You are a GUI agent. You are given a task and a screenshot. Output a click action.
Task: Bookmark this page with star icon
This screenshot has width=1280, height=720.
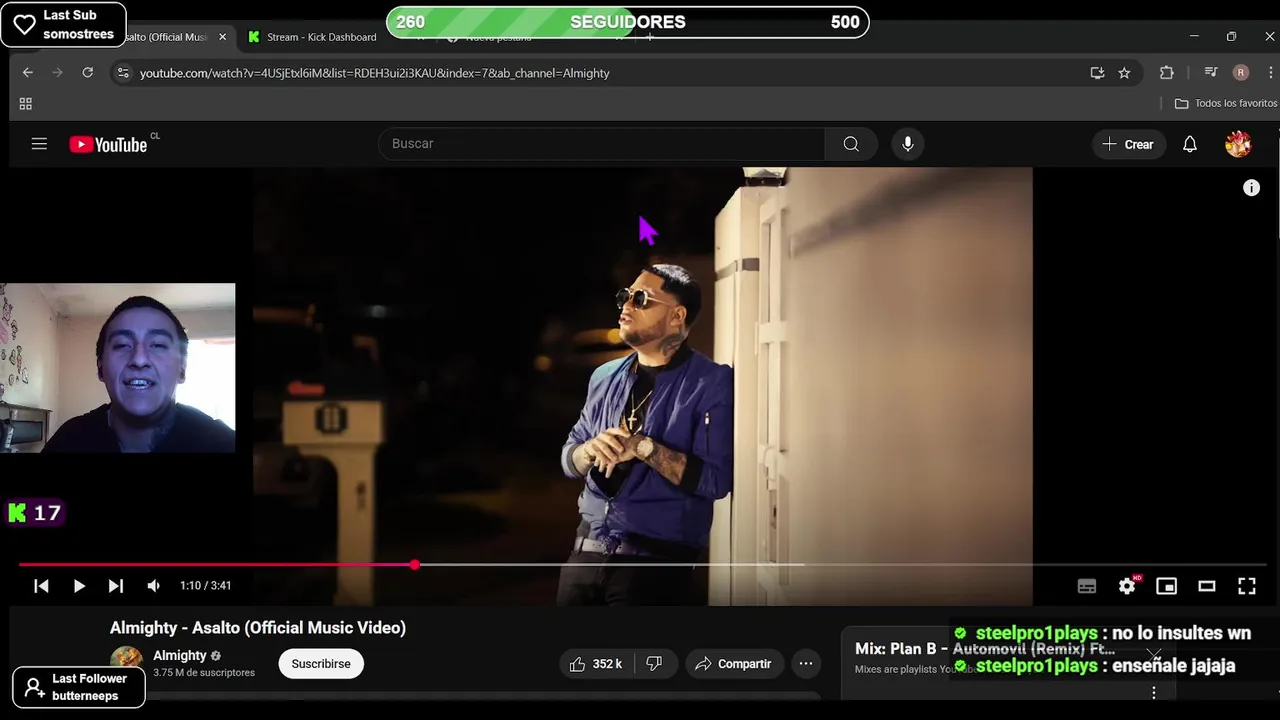click(1124, 73)
